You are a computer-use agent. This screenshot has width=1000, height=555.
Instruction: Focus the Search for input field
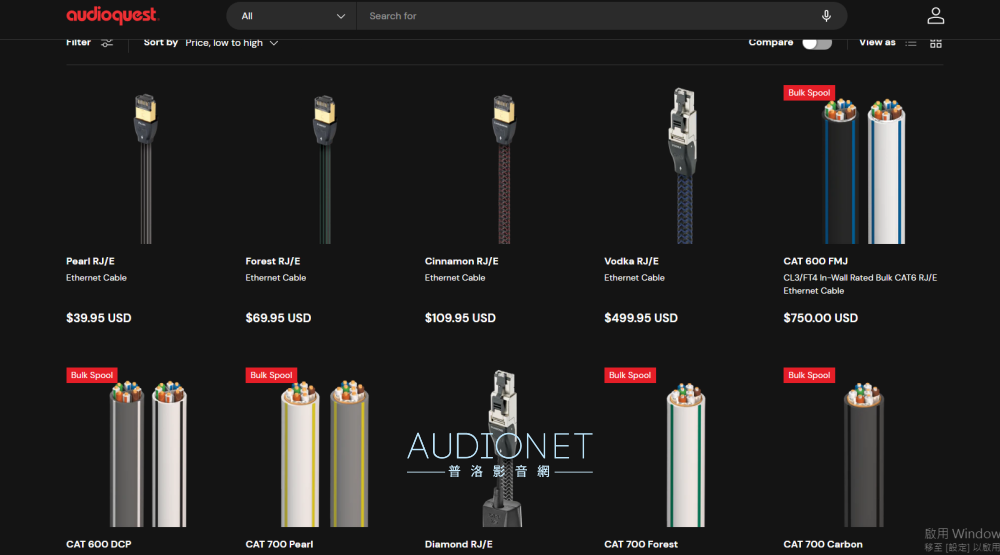coord(587,16)
